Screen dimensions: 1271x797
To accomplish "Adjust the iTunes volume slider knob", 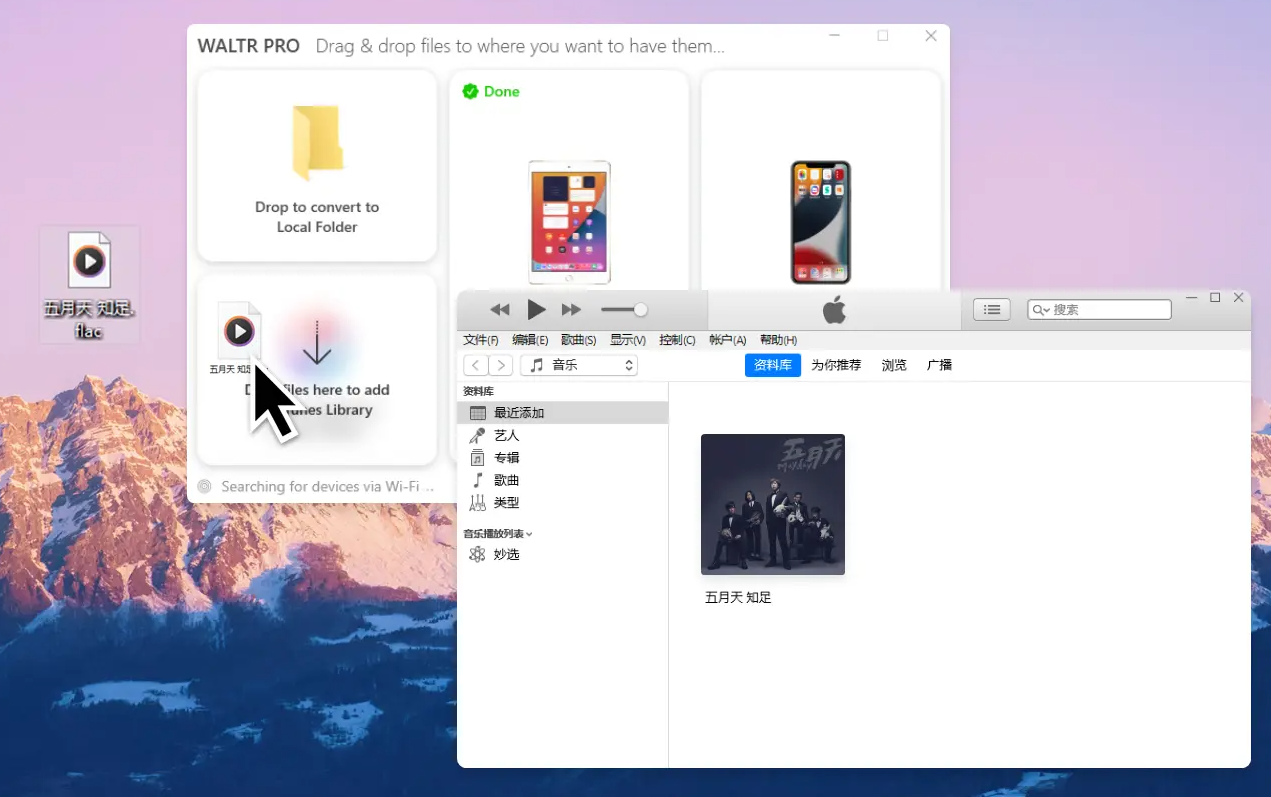I will tap(640, 310).
